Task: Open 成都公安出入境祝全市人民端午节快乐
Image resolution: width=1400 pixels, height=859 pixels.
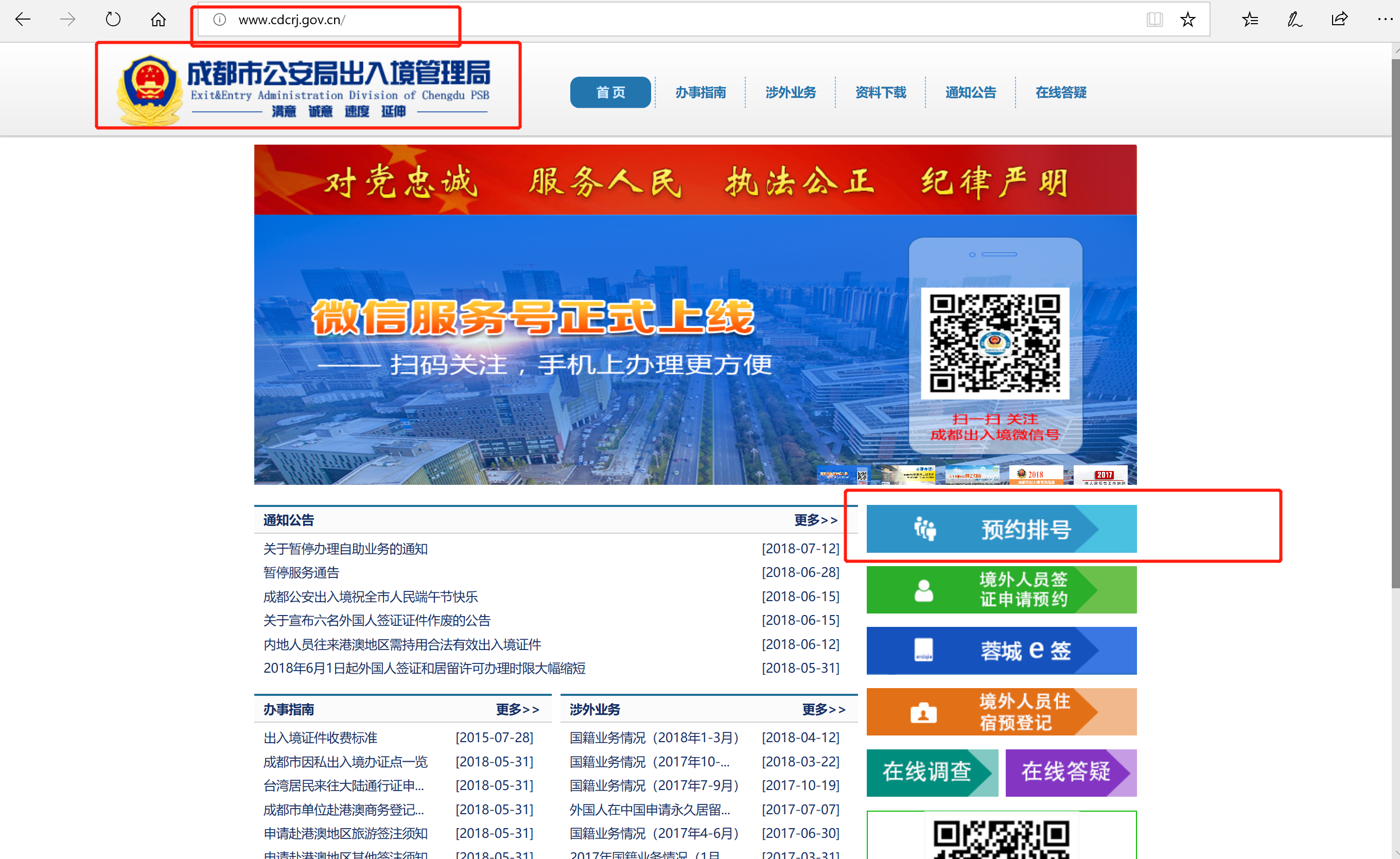Action: (371, 597)
